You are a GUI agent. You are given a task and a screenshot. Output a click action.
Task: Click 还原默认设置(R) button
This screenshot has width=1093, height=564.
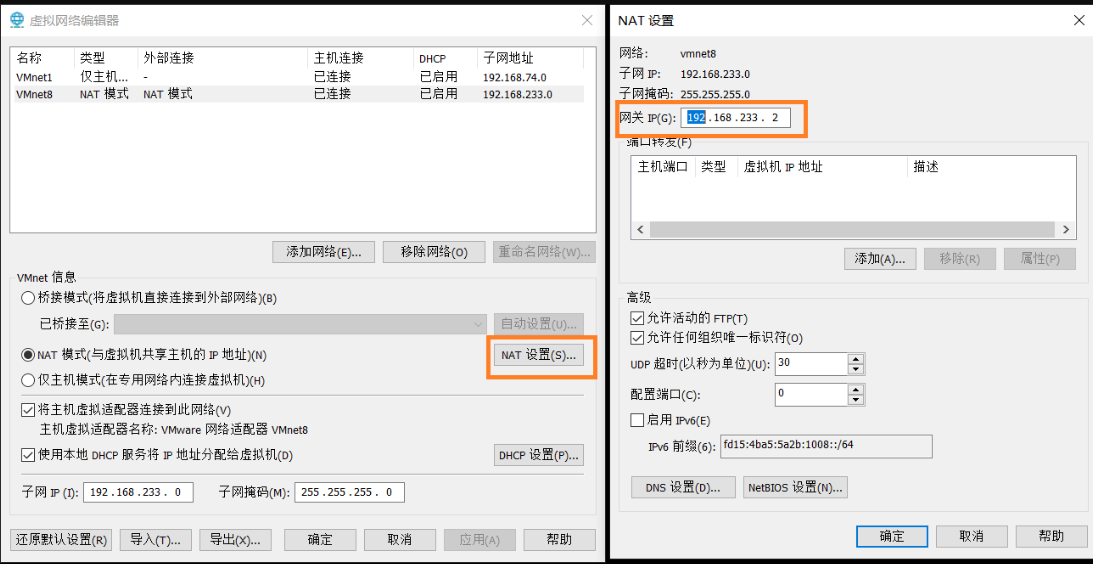click(x=61, y=540)
